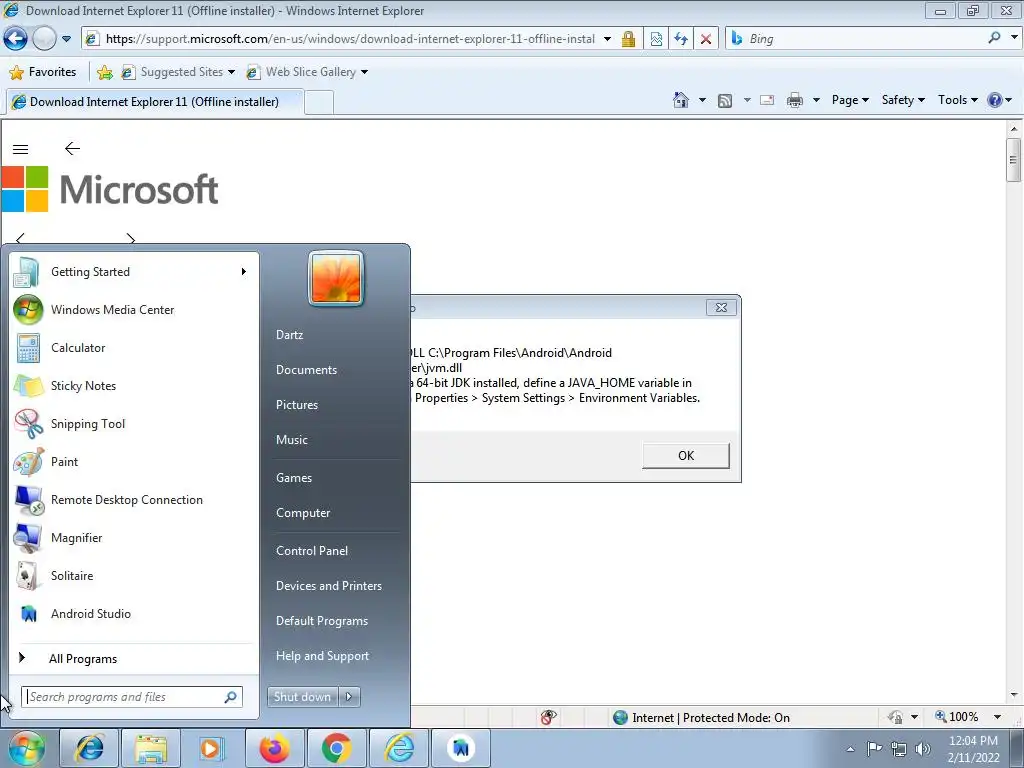Click the address bar URL field
Image resolution: width=1024 pixels, height=768 pixels.
point(349,39)
